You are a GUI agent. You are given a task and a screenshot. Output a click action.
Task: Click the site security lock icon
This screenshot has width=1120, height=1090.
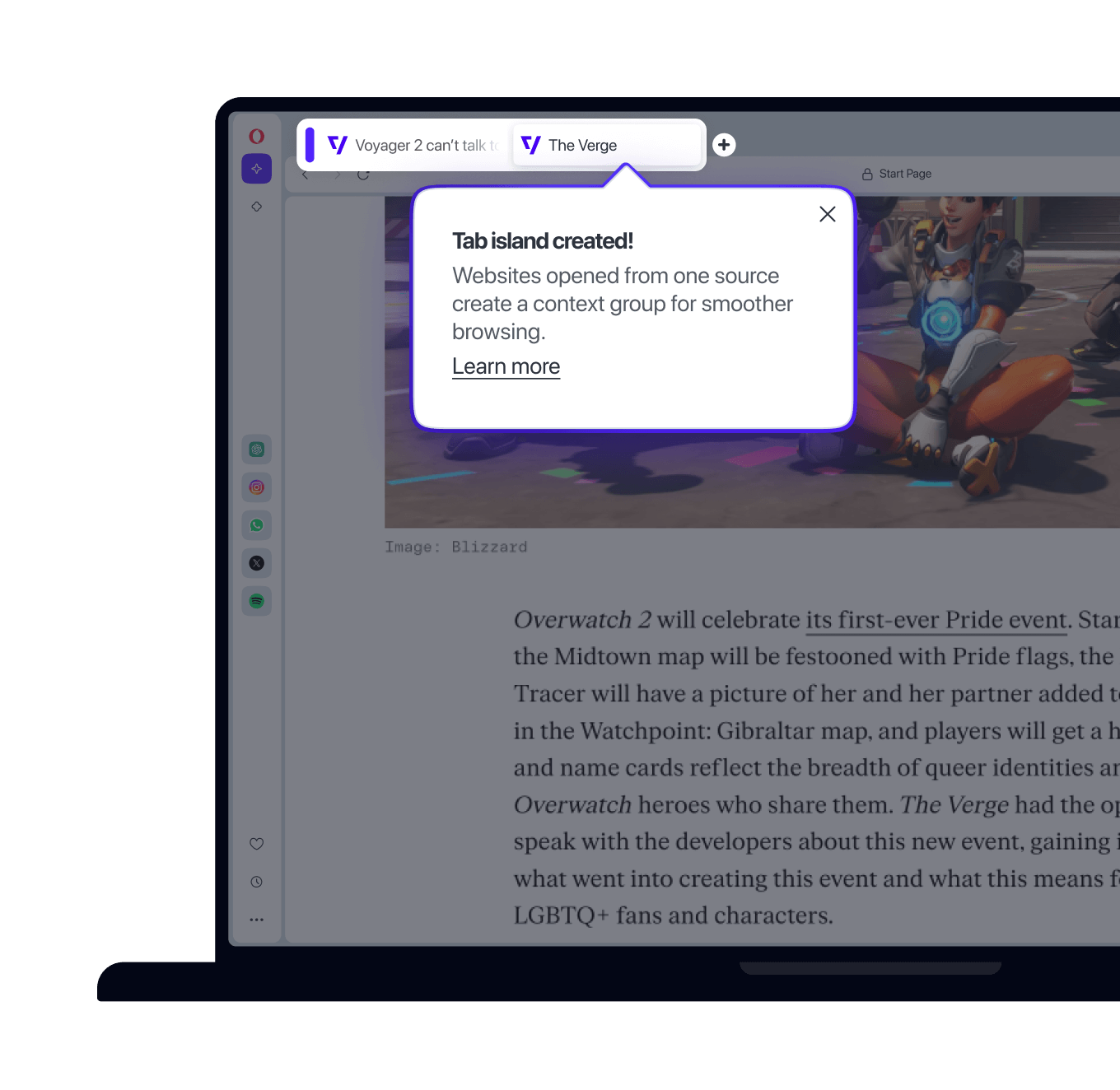point(866,174)
